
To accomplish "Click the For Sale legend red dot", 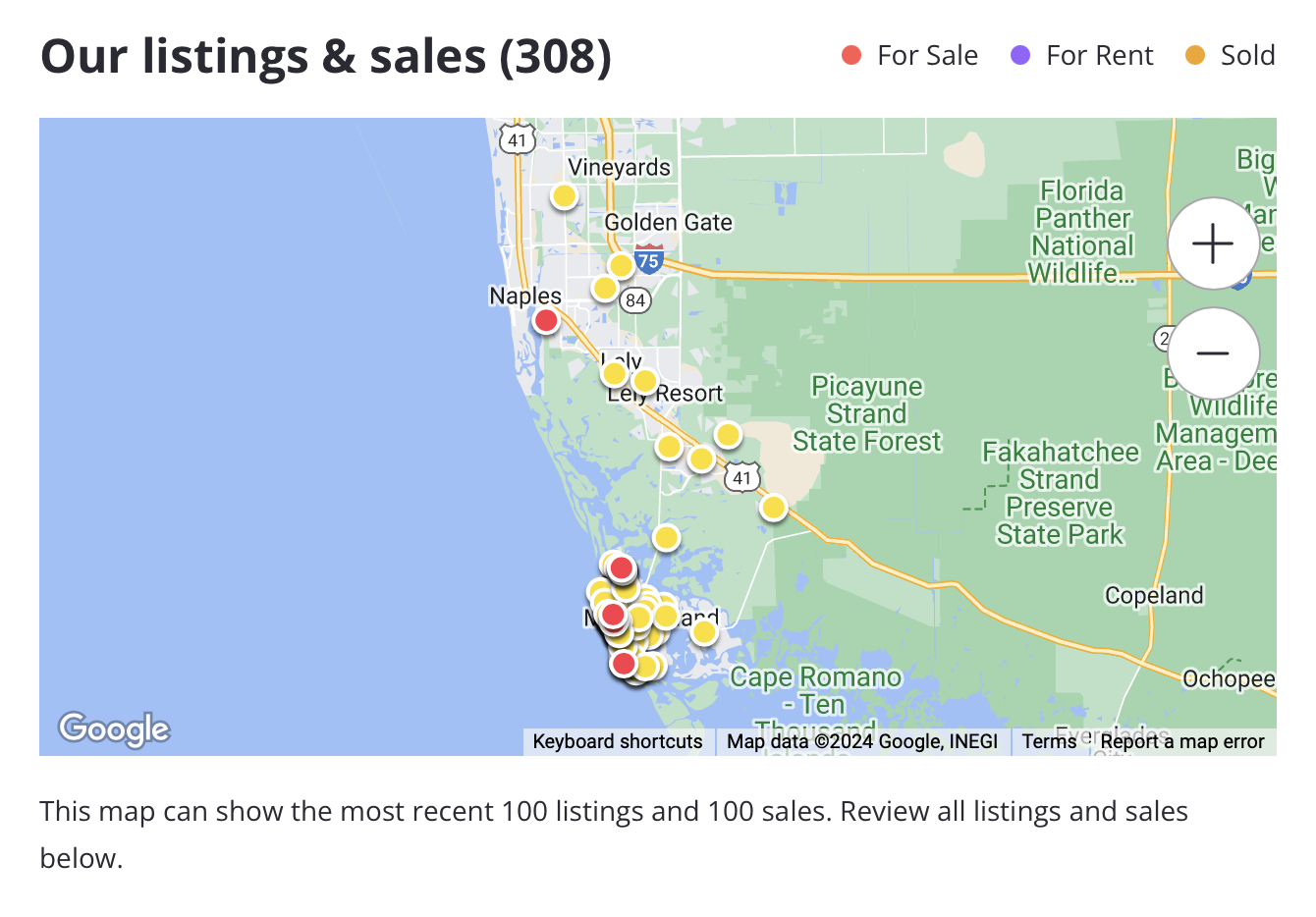I will point(851,56).
